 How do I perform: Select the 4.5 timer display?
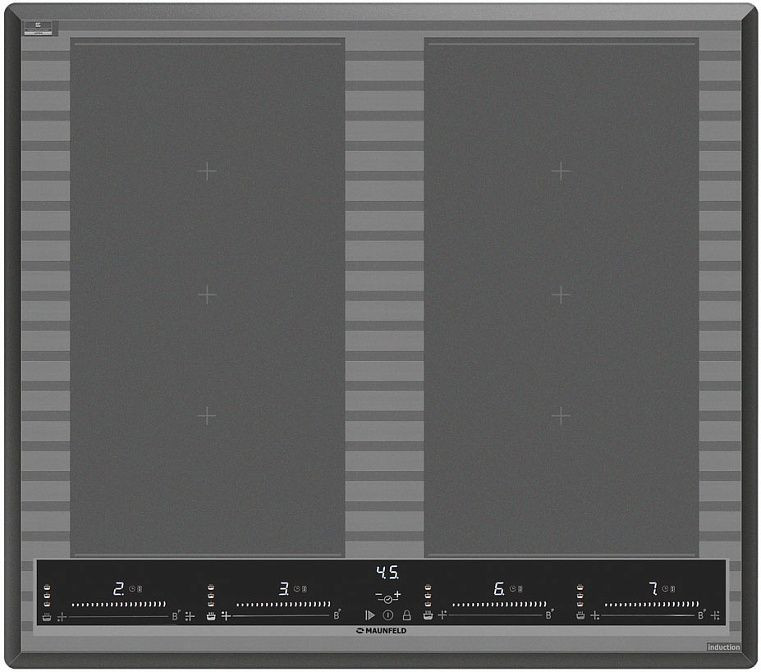coord(387,573)
